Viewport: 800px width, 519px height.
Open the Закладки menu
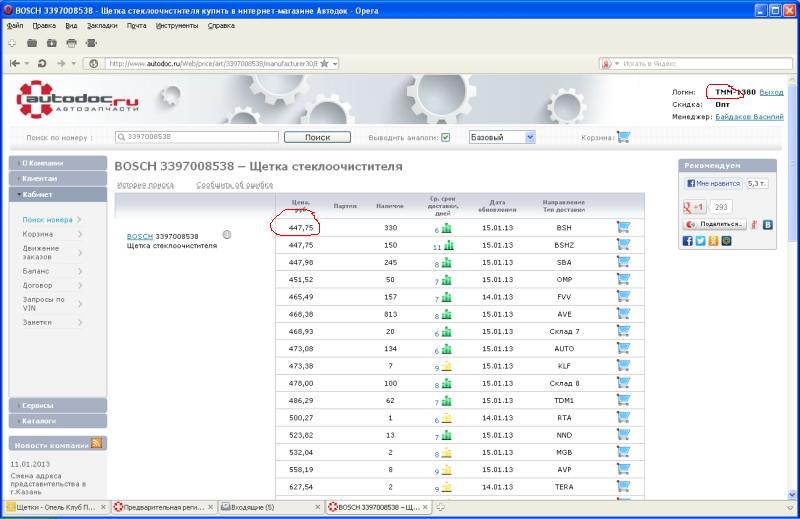point(102,26)
